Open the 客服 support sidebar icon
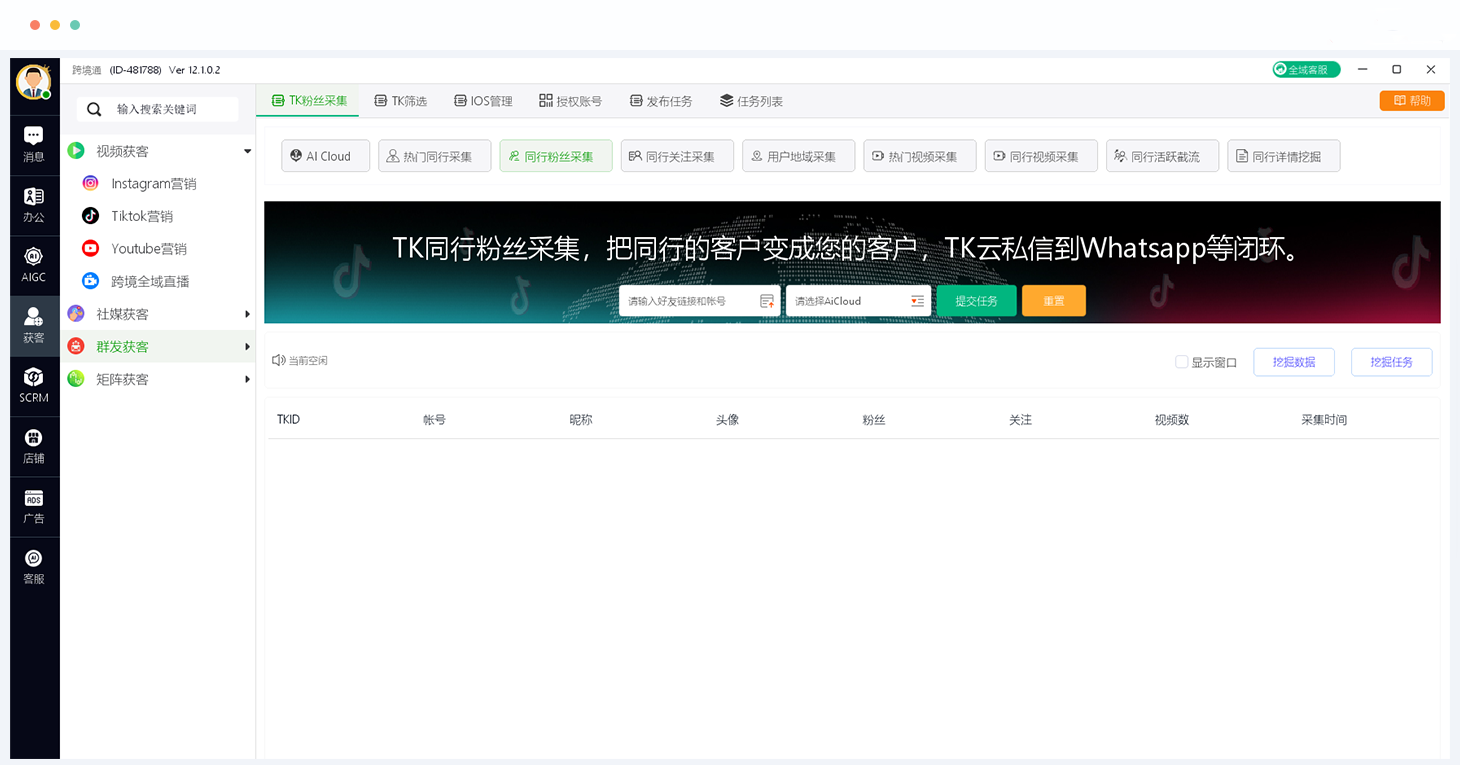Image resolution: width=1460 pixels, height=765 pixels. coord(33,566)
